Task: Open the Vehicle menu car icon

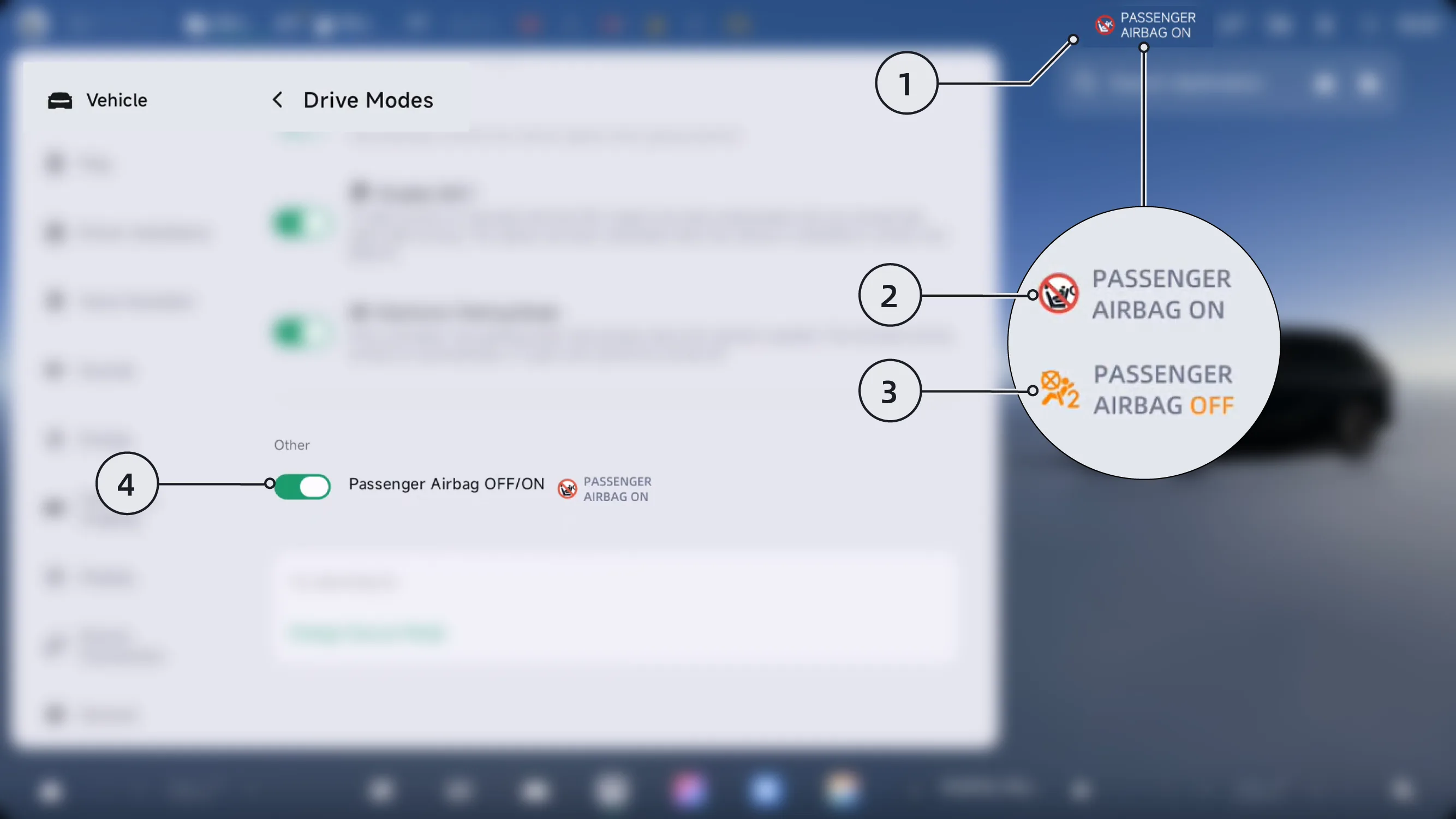Action: point(60,100)
